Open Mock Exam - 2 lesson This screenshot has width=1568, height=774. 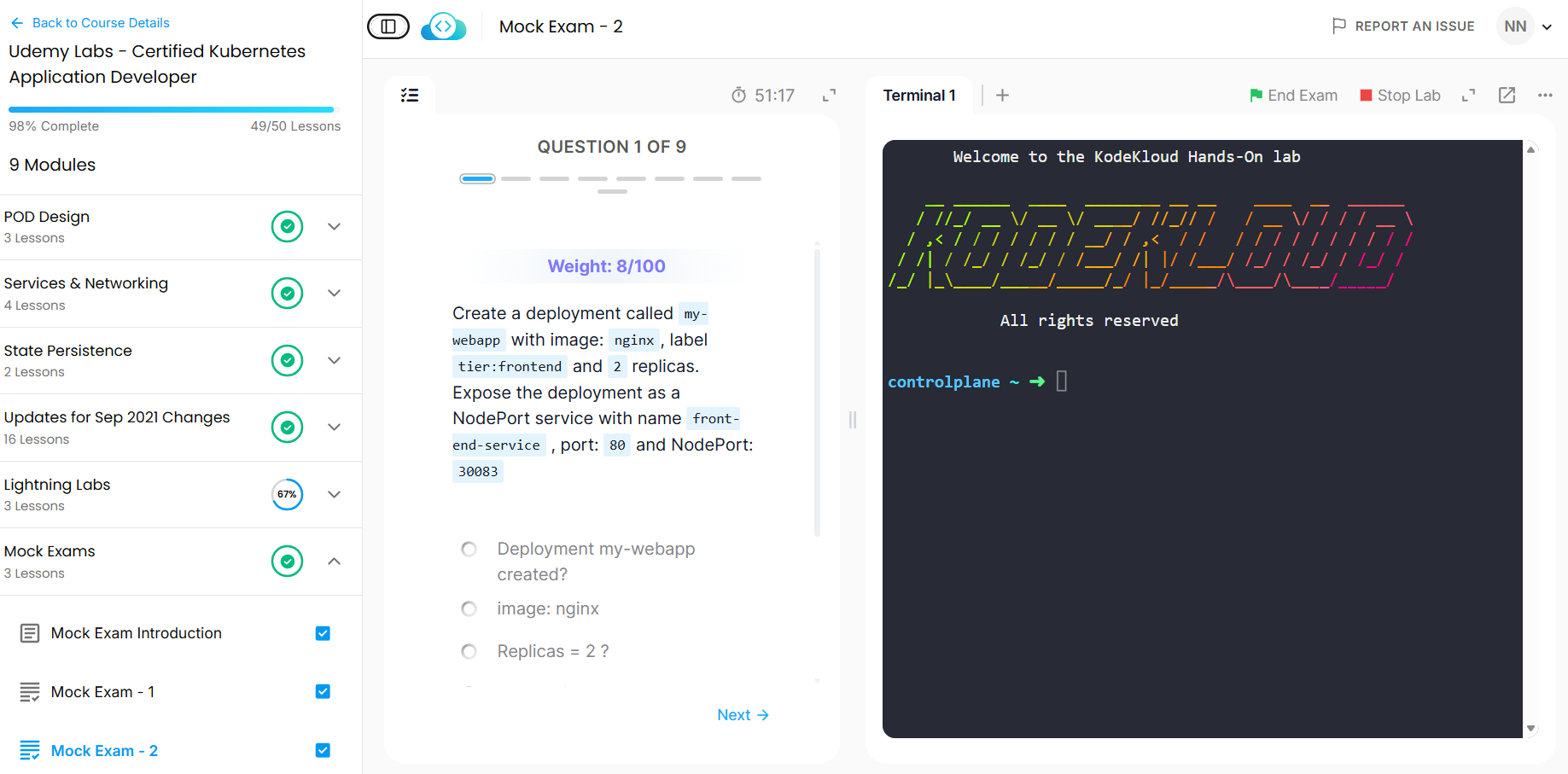click(104, 751)
